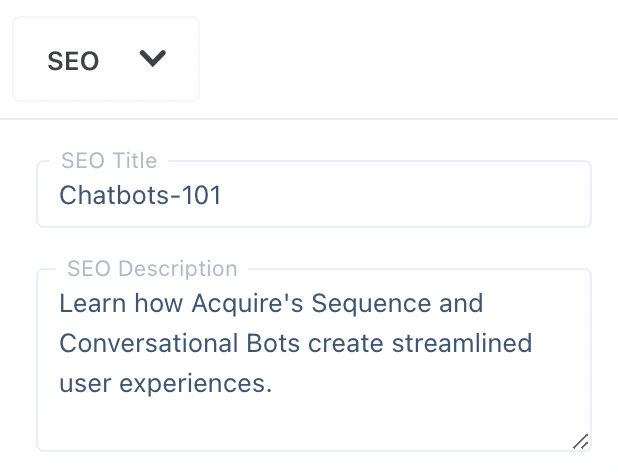This screenshot has width=618, height=472.
Task: Focus the SEO Description text area
Action: (x=314, y=360)
